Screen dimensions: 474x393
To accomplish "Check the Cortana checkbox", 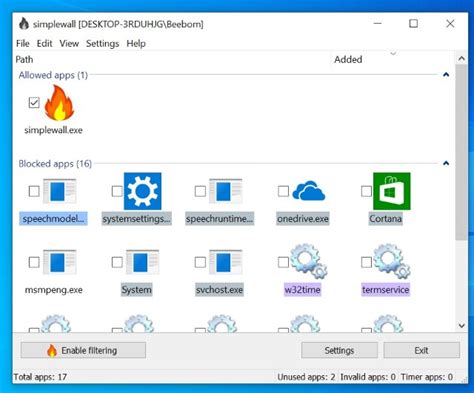I will (x=366, y=191).
